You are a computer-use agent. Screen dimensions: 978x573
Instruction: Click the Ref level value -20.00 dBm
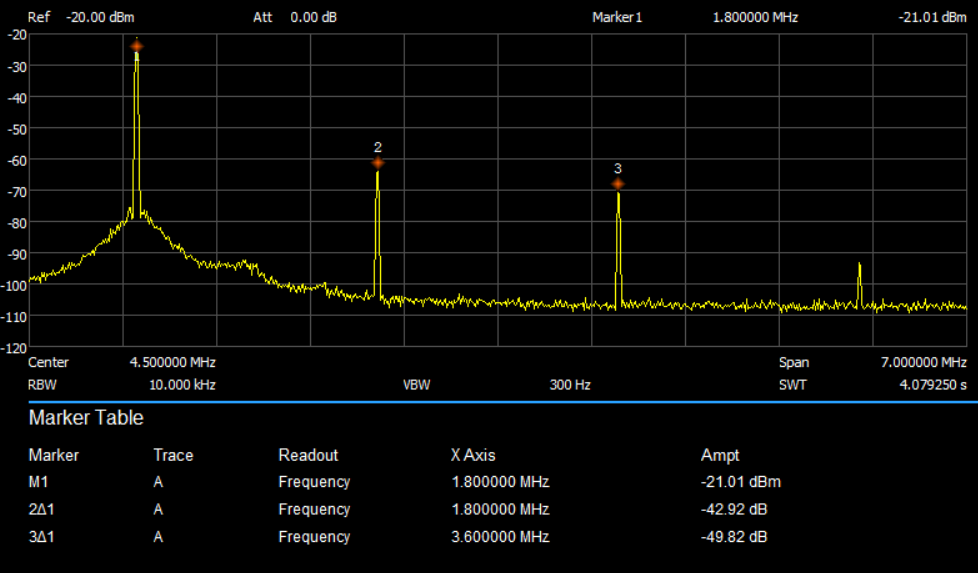coord(98,18)
